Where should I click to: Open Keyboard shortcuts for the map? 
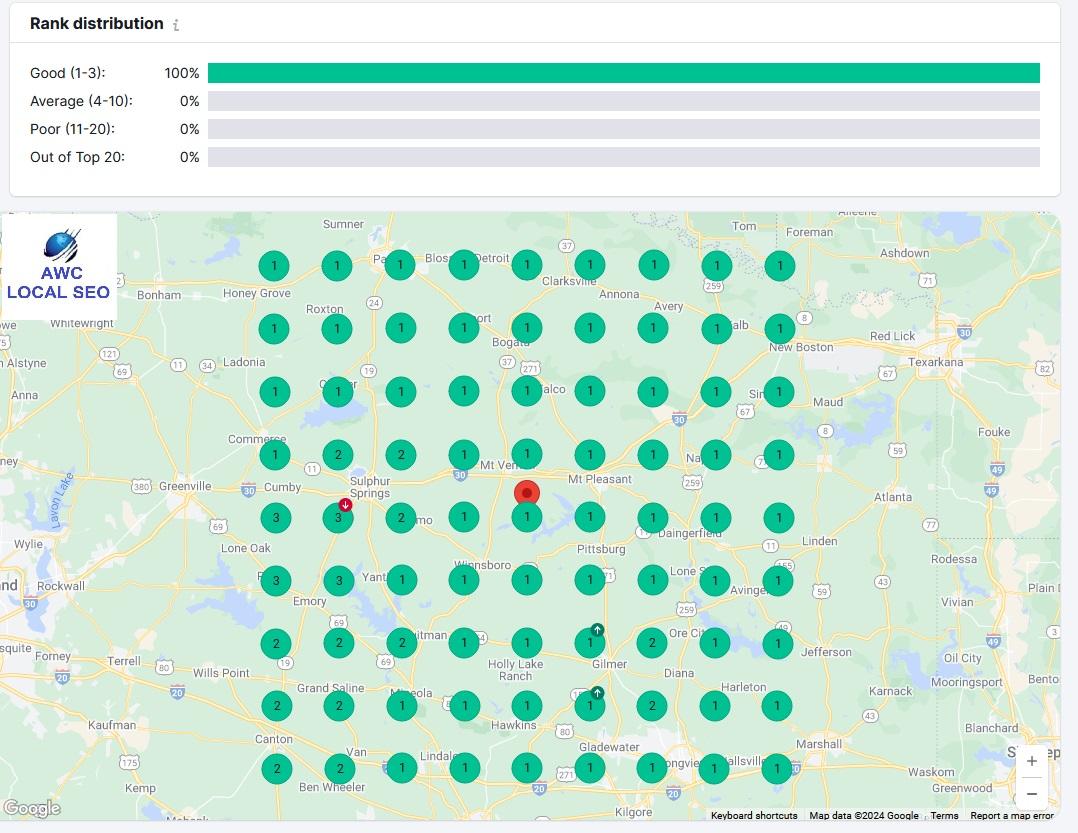coord(754,816)
